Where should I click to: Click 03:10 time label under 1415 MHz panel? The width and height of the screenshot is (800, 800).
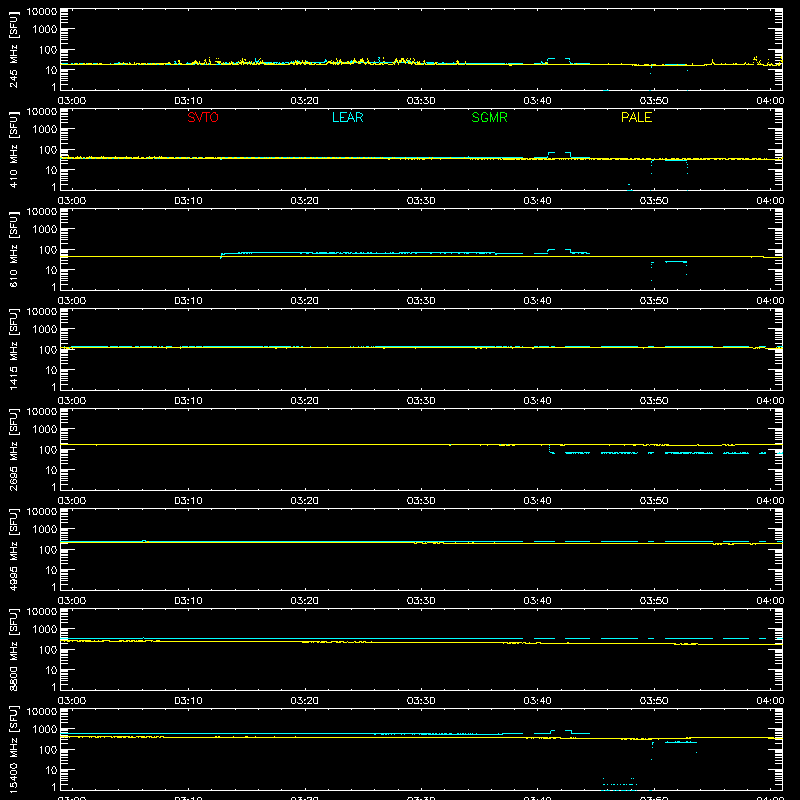[x=188, y=401]
